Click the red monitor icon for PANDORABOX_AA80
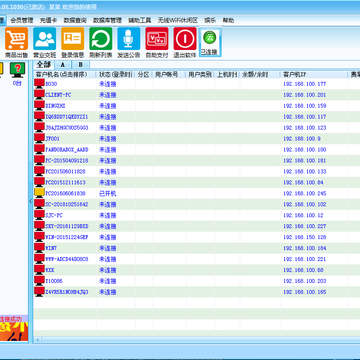The image size is (360, 360). [x=39, y=149]
